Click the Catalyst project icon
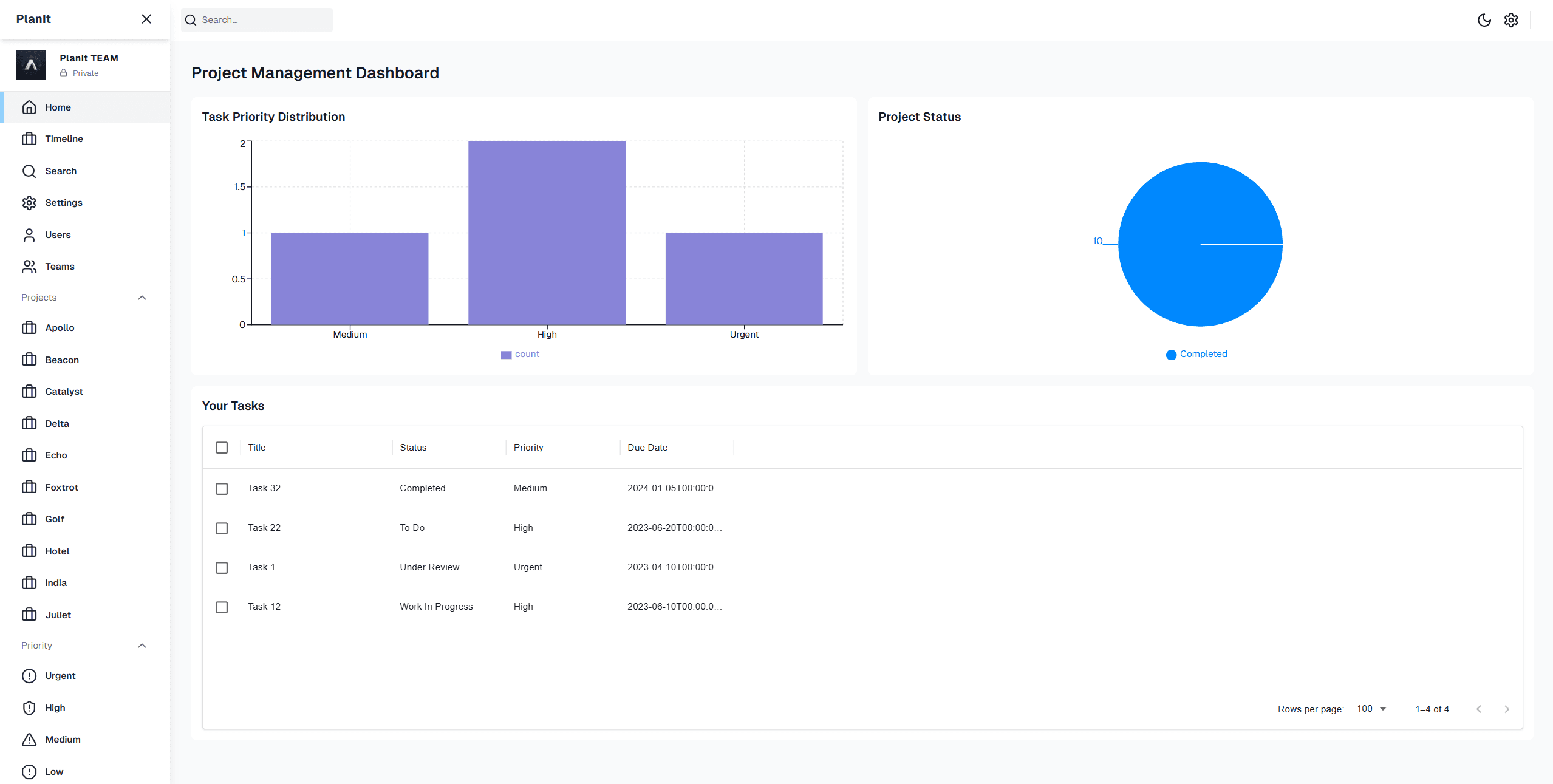The height and width of the screenshot is (784, 1553). (x=29, y=392)
